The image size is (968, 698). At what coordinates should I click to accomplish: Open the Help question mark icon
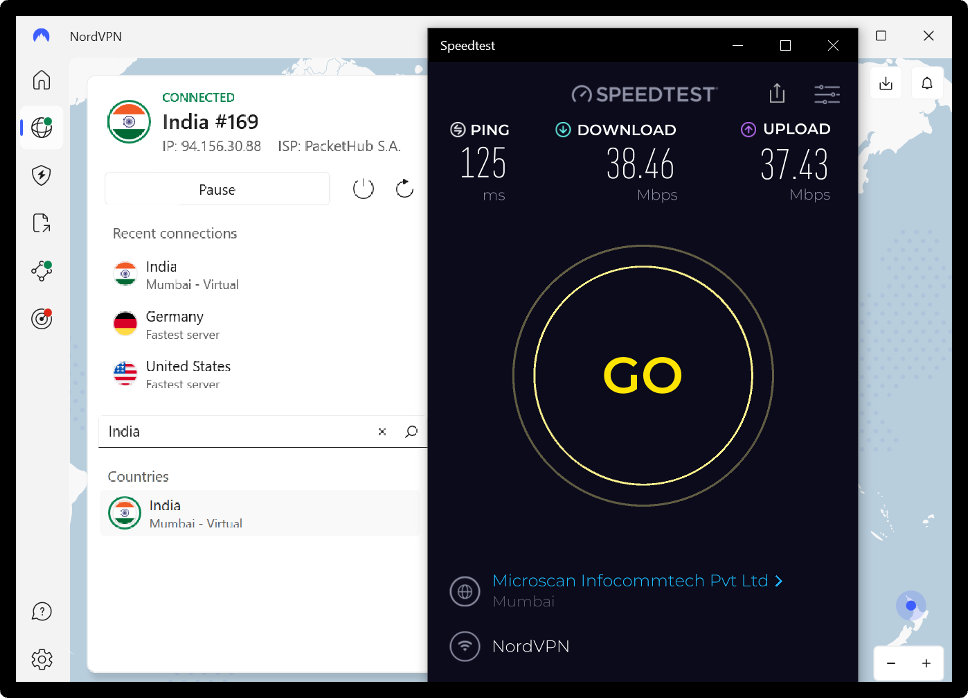[x=41, y=612]
